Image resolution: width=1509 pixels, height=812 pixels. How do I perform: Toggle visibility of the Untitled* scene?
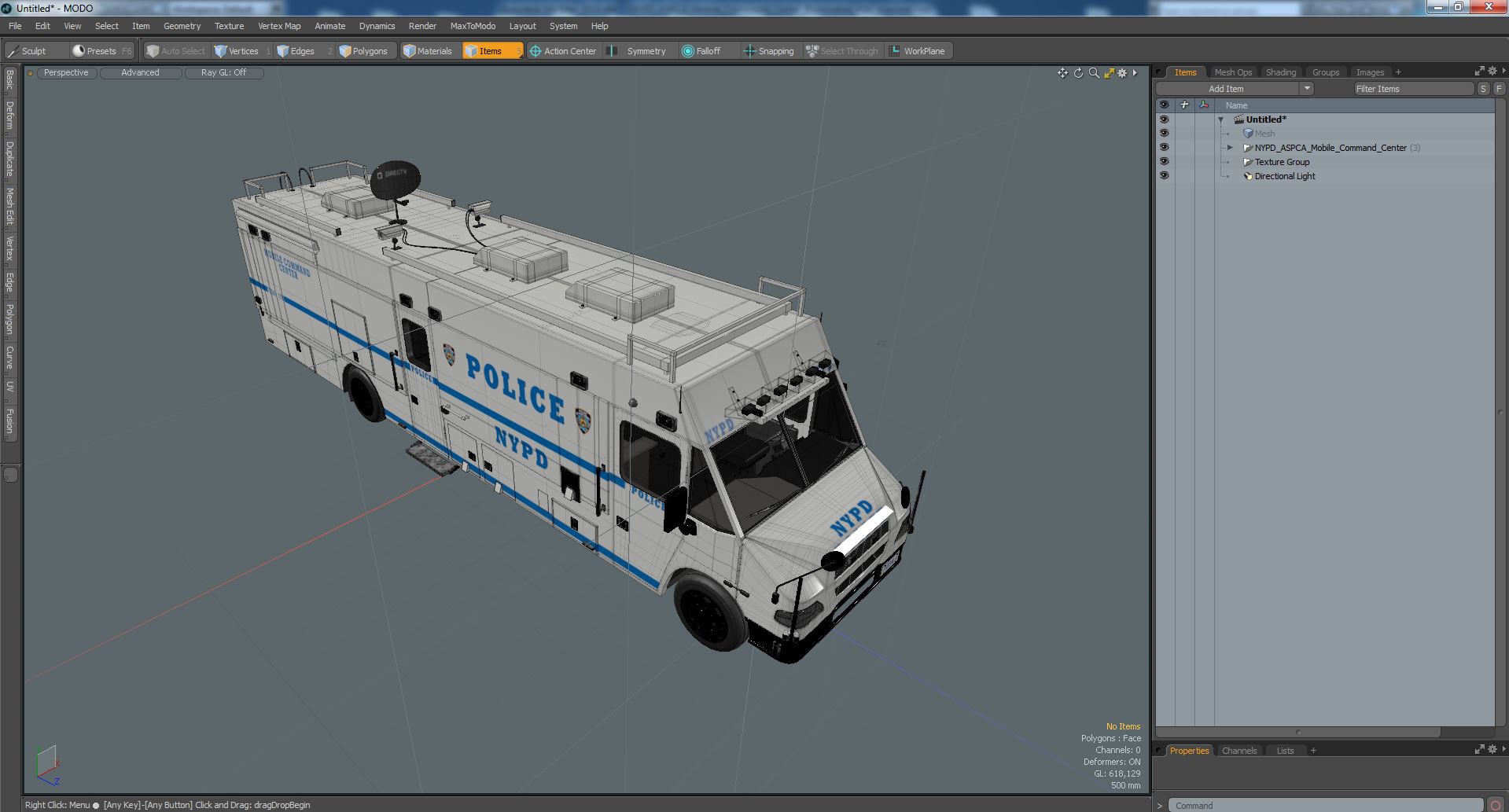pos(1164,119)
